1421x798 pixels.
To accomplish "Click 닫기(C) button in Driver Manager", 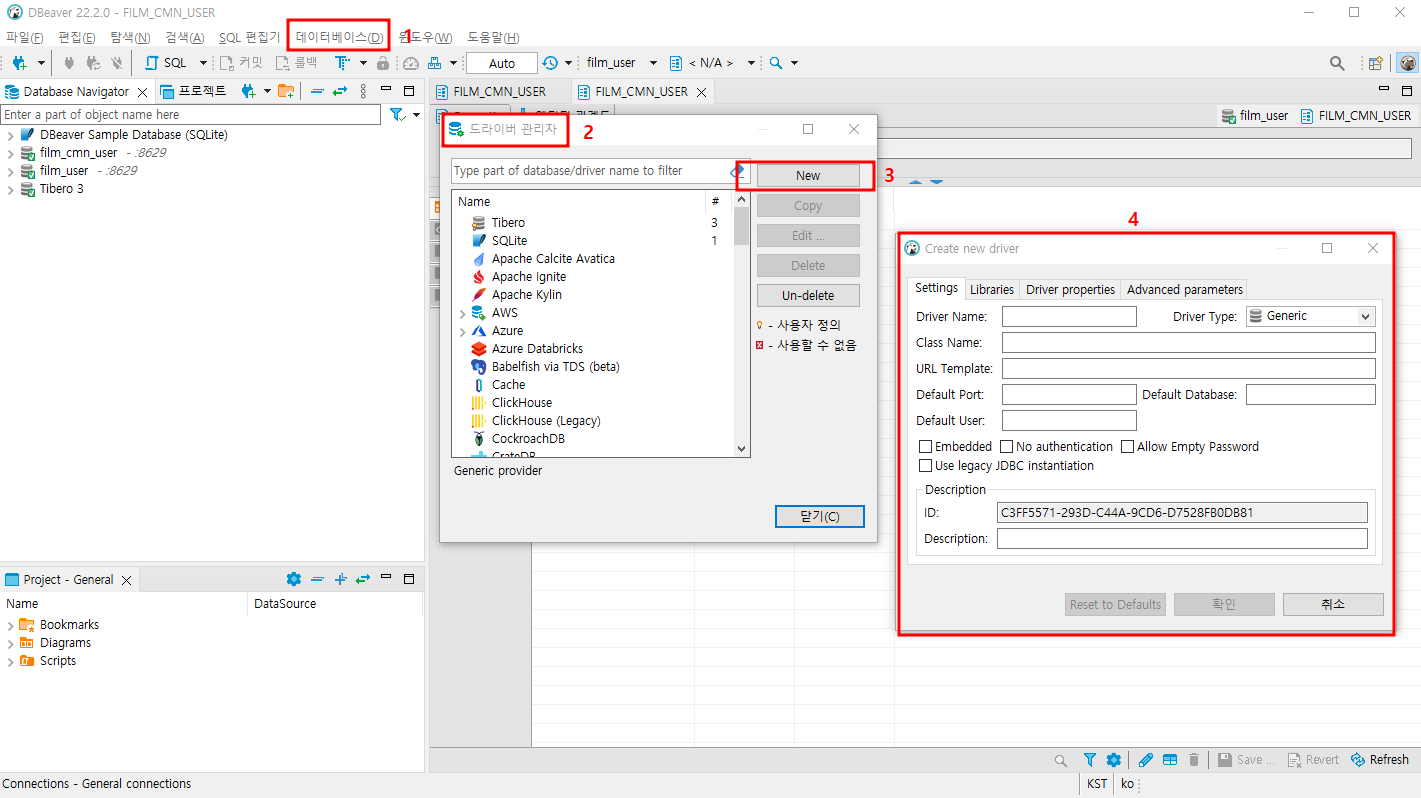I will [x=819, y=517].
